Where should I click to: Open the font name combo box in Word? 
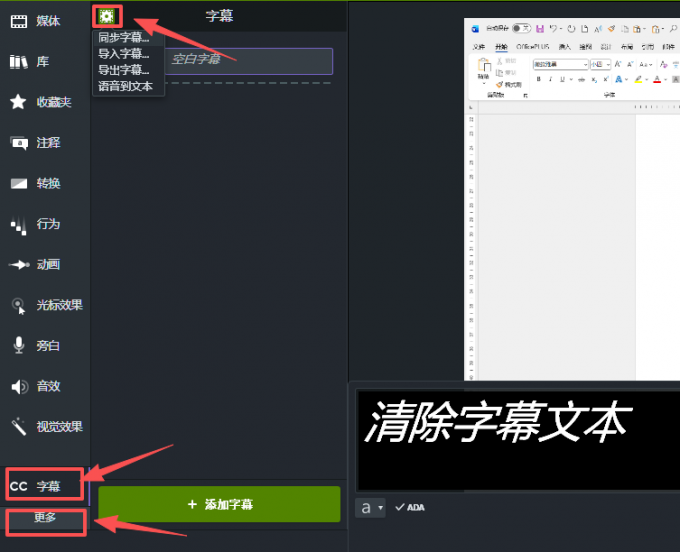(561, 65)
